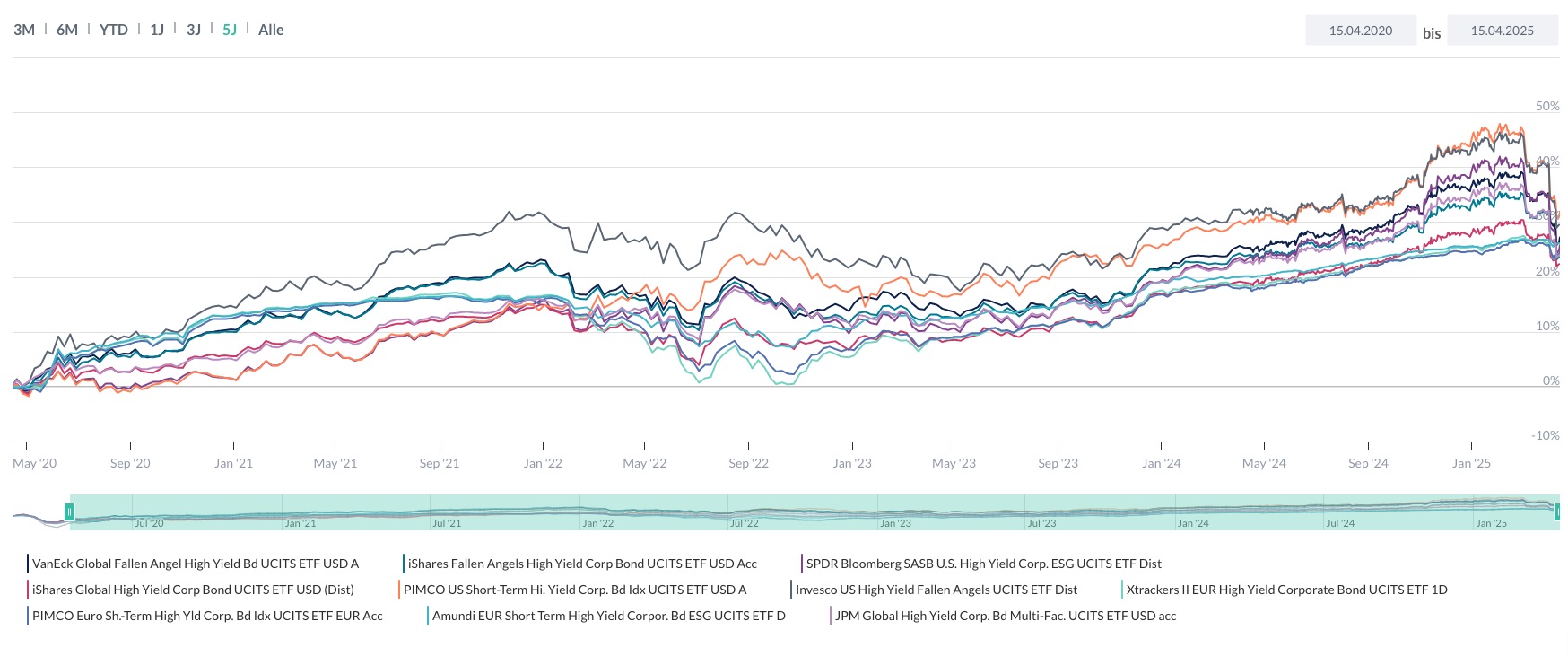Toggle the PIMCO US Short-Term series
Image resolution: width=1568 pixels, height=656 pixels.
574,590
